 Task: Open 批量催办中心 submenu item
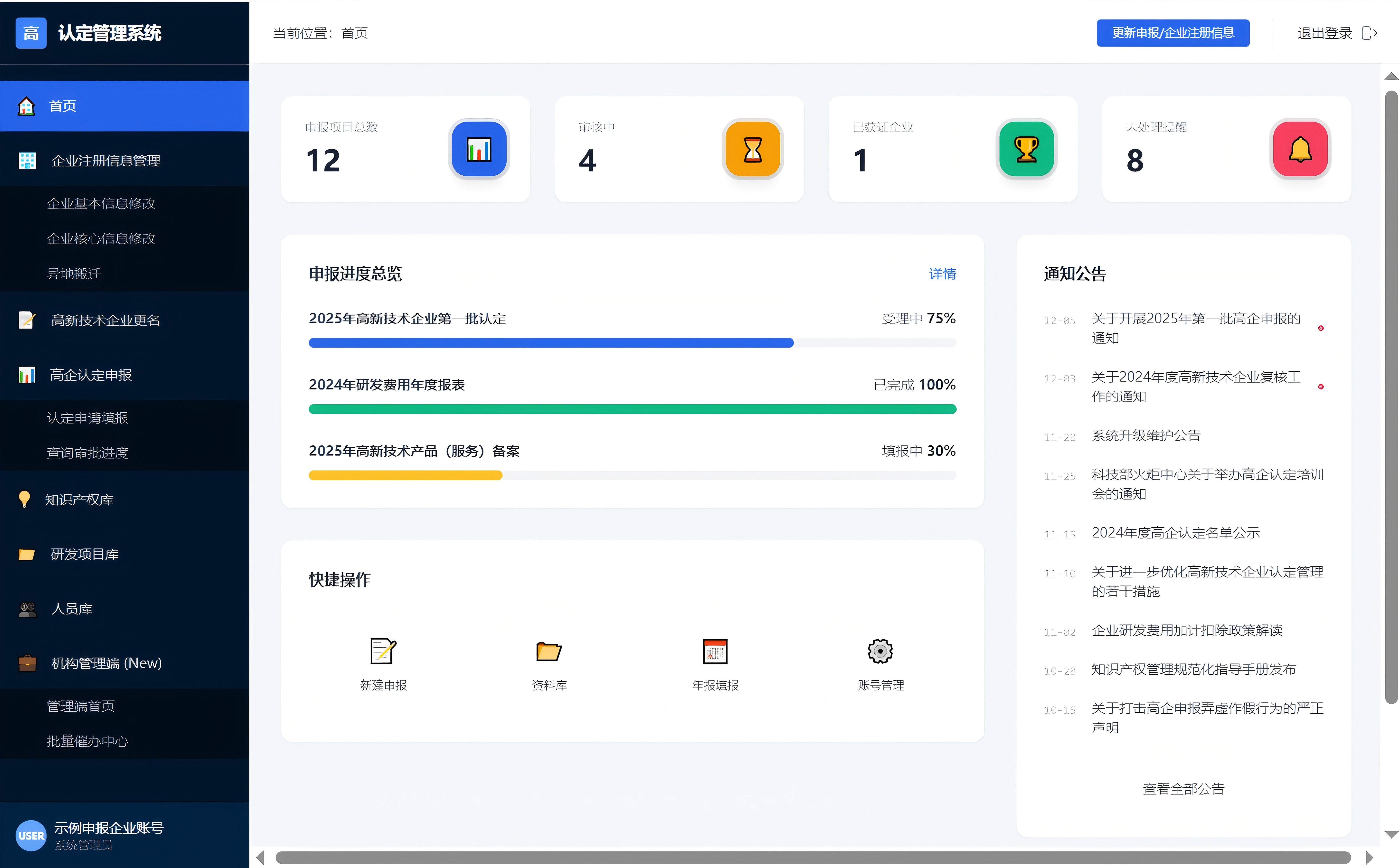[87, 741]
